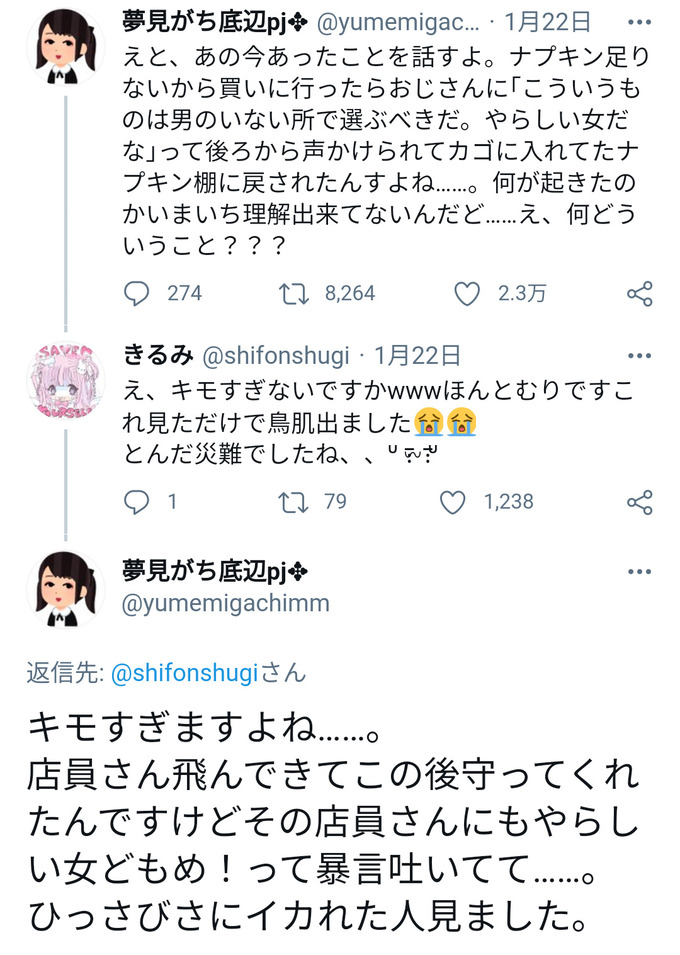
Task: Like the first tweet with 2.3万 likes
Action: click(467, 293)
